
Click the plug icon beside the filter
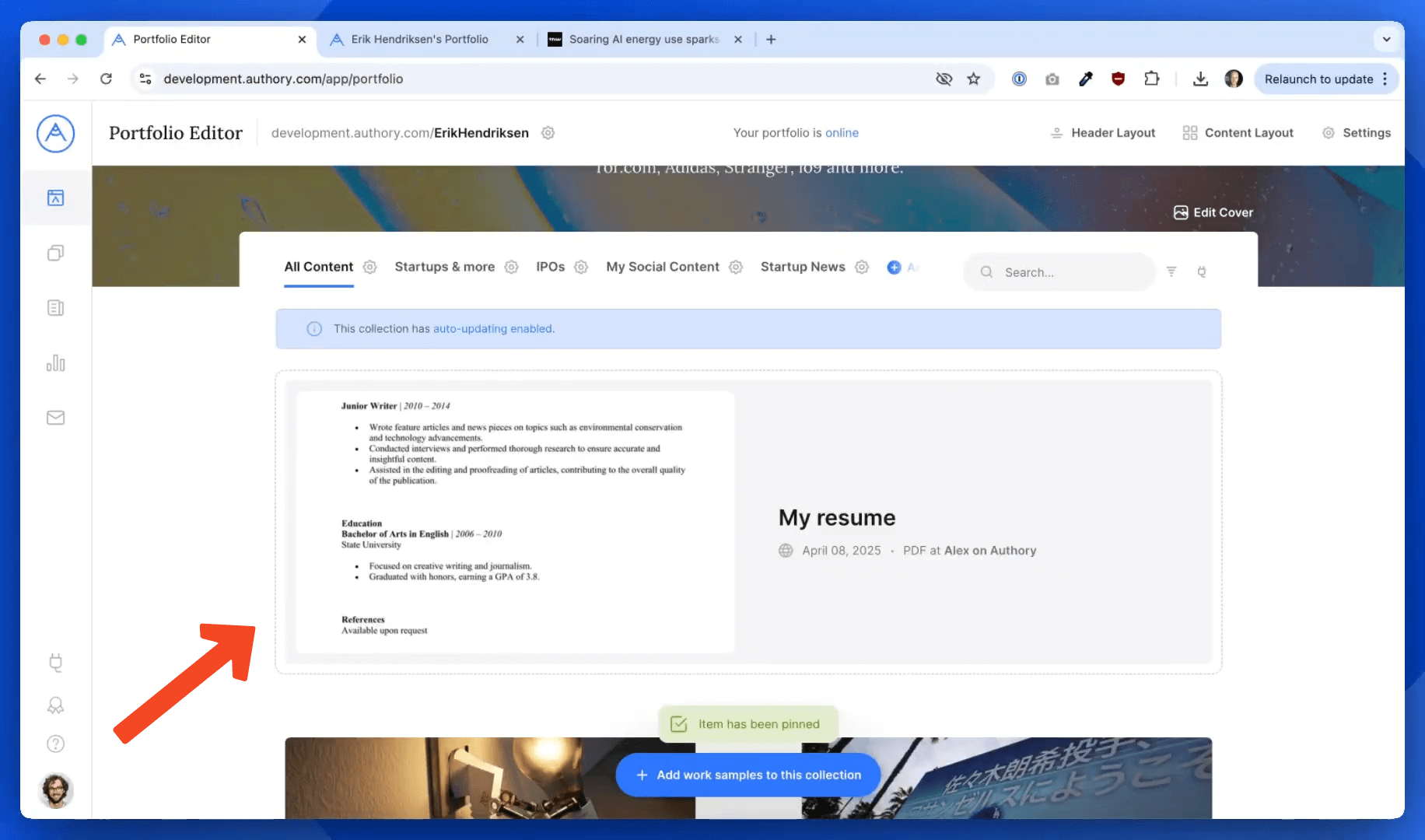point(1202,271)
